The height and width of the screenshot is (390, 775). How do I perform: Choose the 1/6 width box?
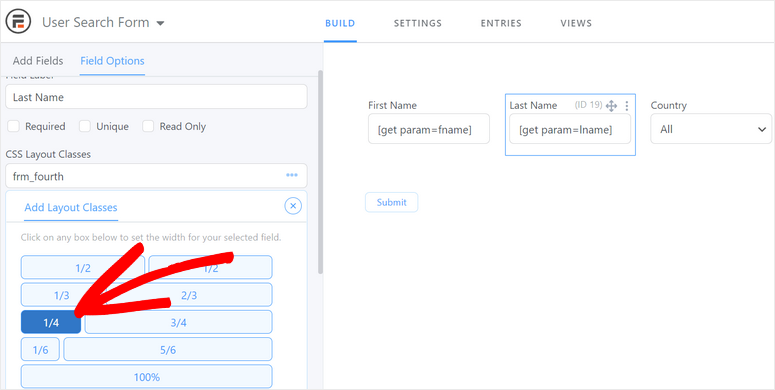pyautogui.click(x=41, y=350)
